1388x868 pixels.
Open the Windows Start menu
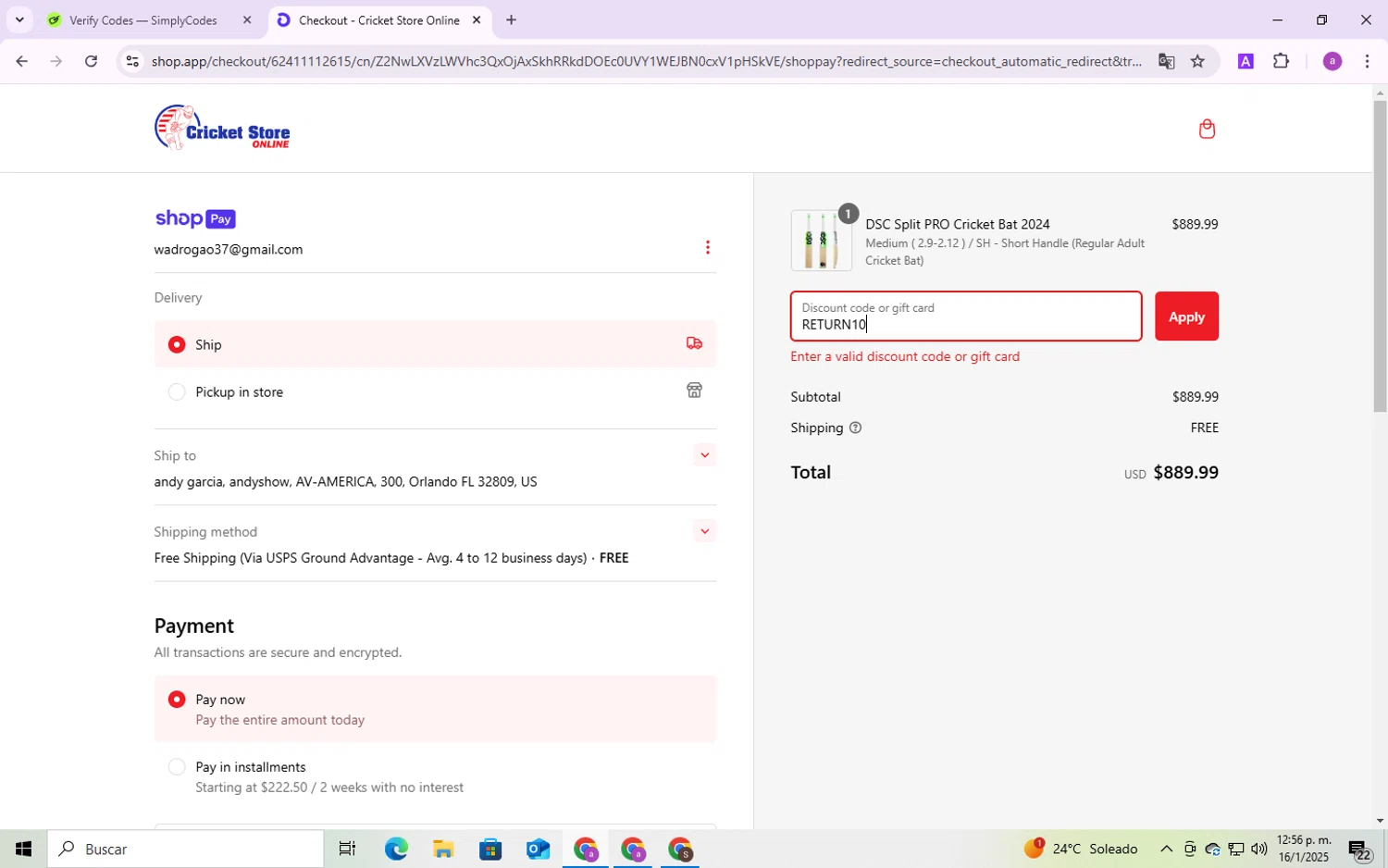(23, 849)
